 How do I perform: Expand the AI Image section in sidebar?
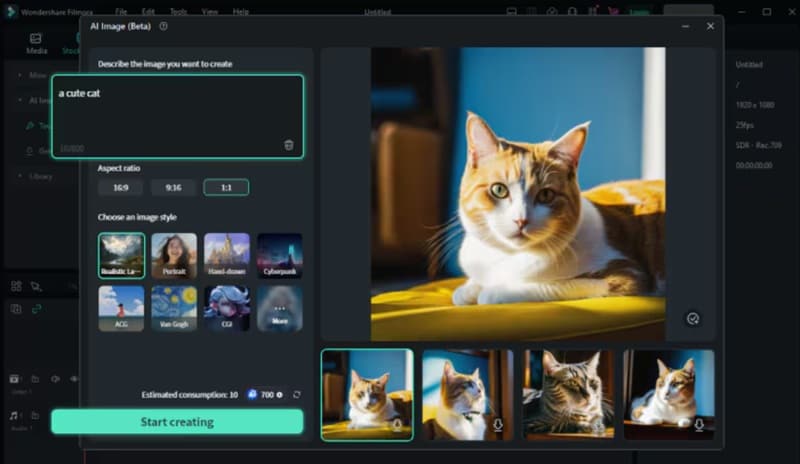(20, 100)
